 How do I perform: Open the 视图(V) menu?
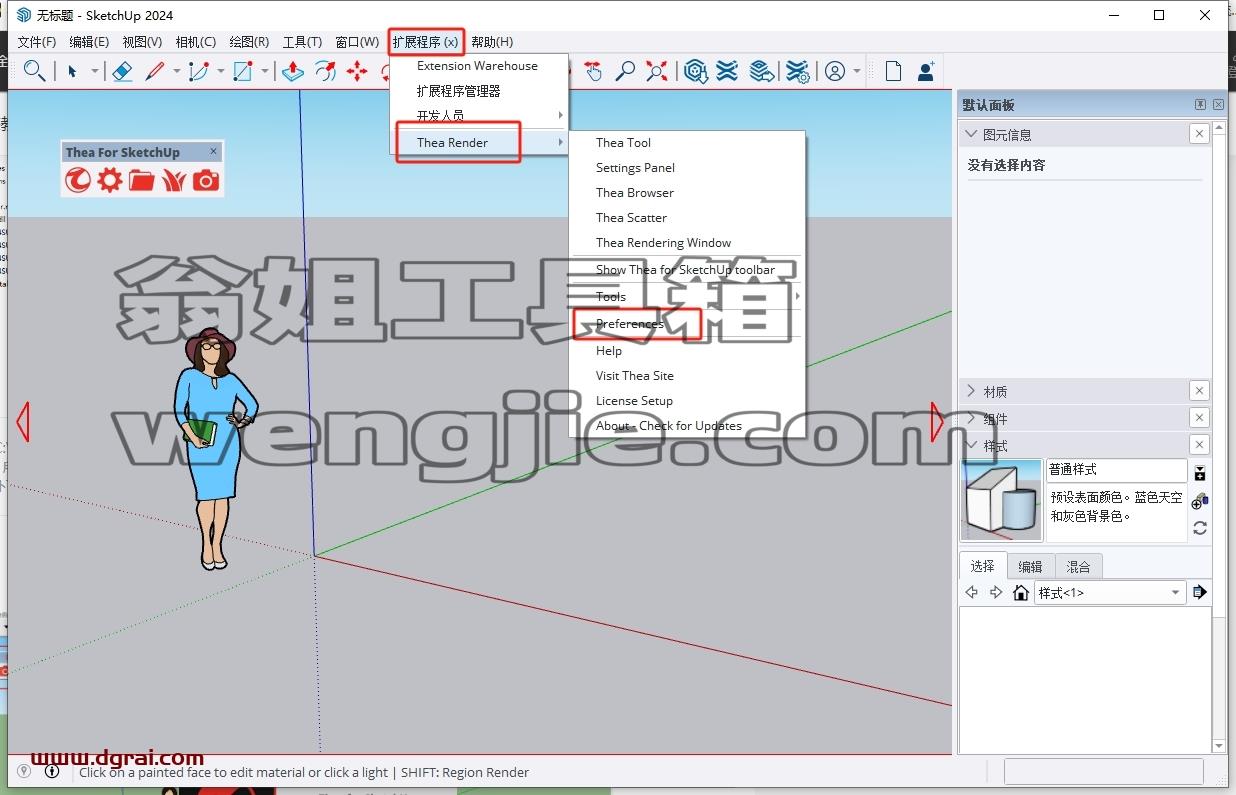142,42
